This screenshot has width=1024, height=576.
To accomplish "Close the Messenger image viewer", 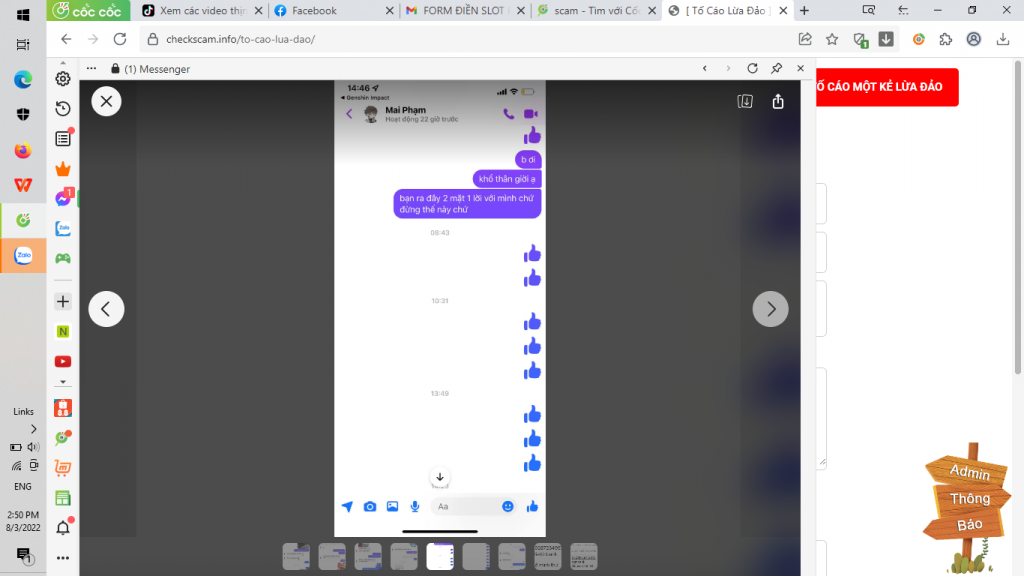I will click(106, 101).
